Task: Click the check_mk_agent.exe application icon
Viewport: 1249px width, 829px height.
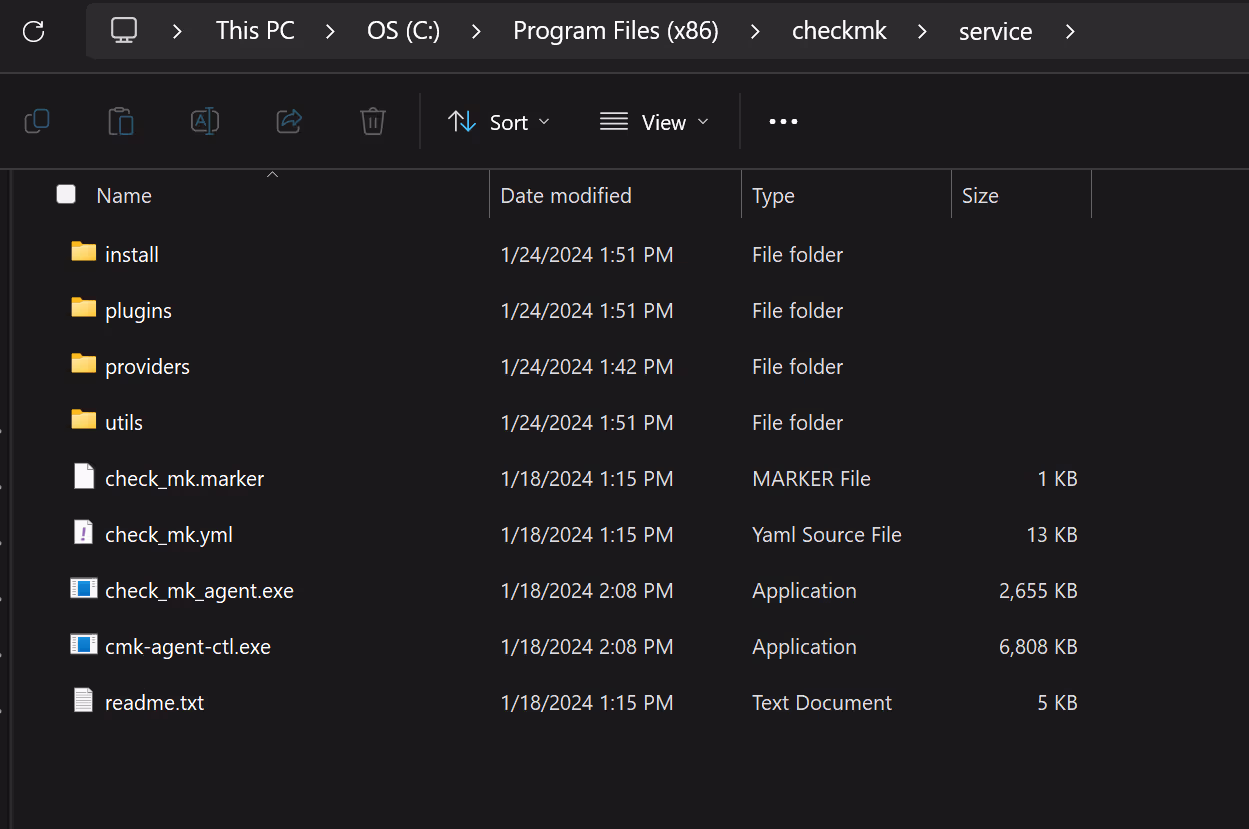Action: click(83, 588)
